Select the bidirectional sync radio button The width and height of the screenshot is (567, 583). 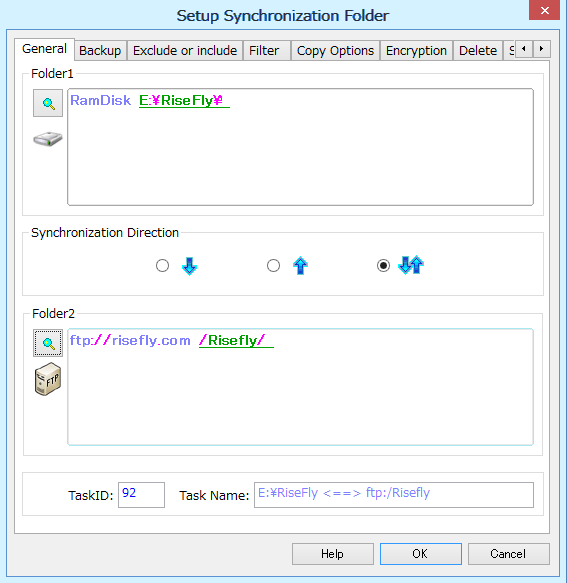(x=383, y=265)
